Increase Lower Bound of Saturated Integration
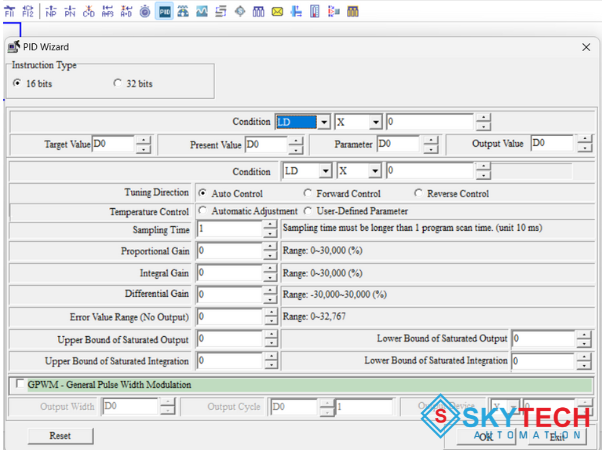Viewport: 602px width, 450px height. (x=584, y=357)
